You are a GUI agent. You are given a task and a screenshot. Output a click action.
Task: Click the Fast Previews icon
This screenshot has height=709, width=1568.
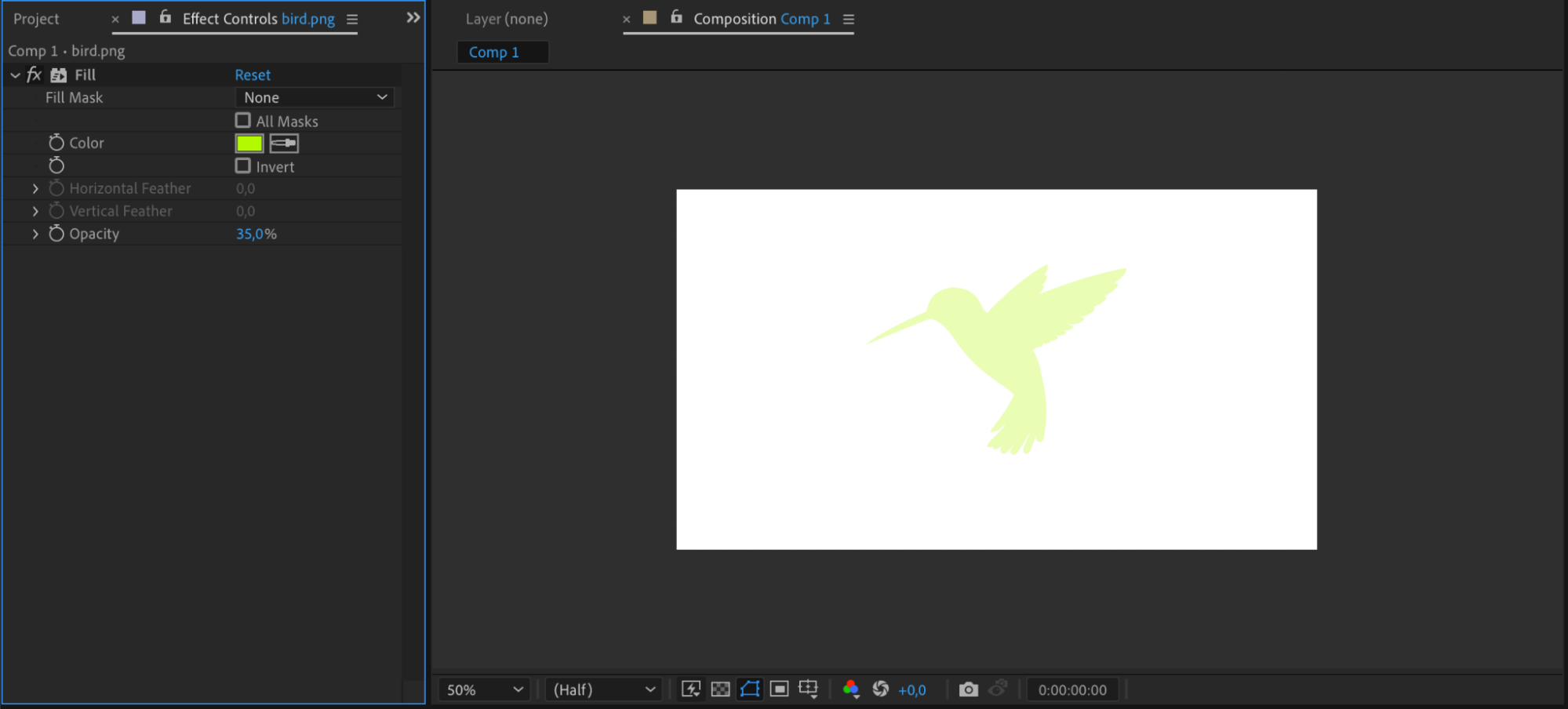691,689
